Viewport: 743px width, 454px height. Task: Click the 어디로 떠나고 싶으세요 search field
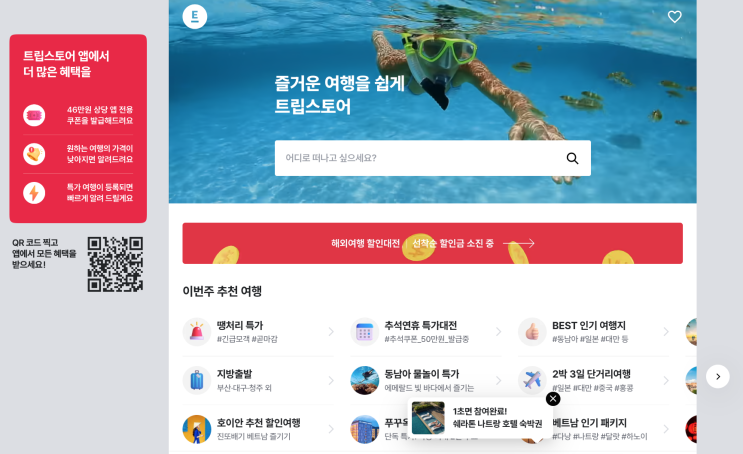tap(433, 158)
